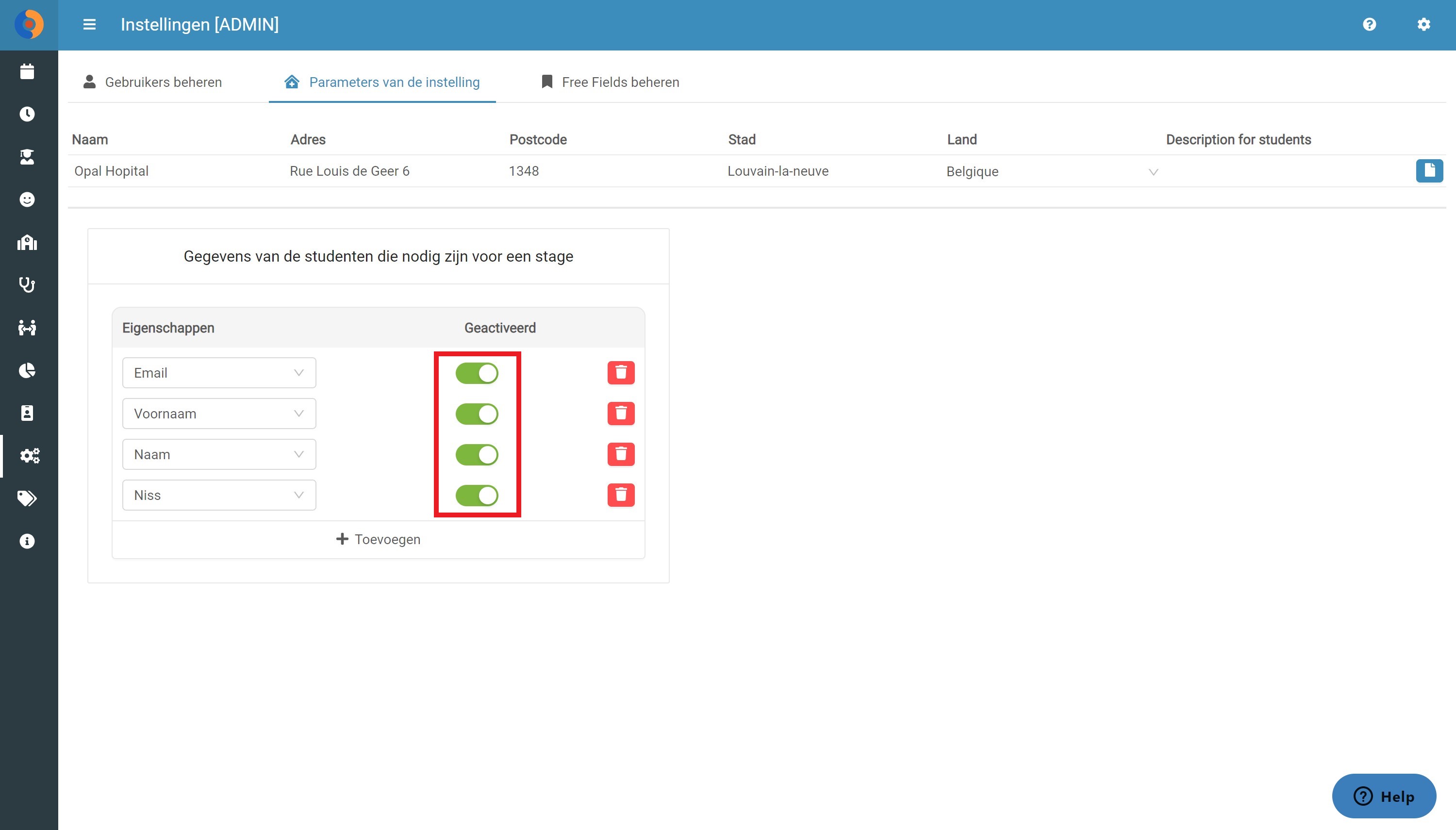Click the Eigenschappen column header
Screen dimensions: 1456x830
(168, 328)
